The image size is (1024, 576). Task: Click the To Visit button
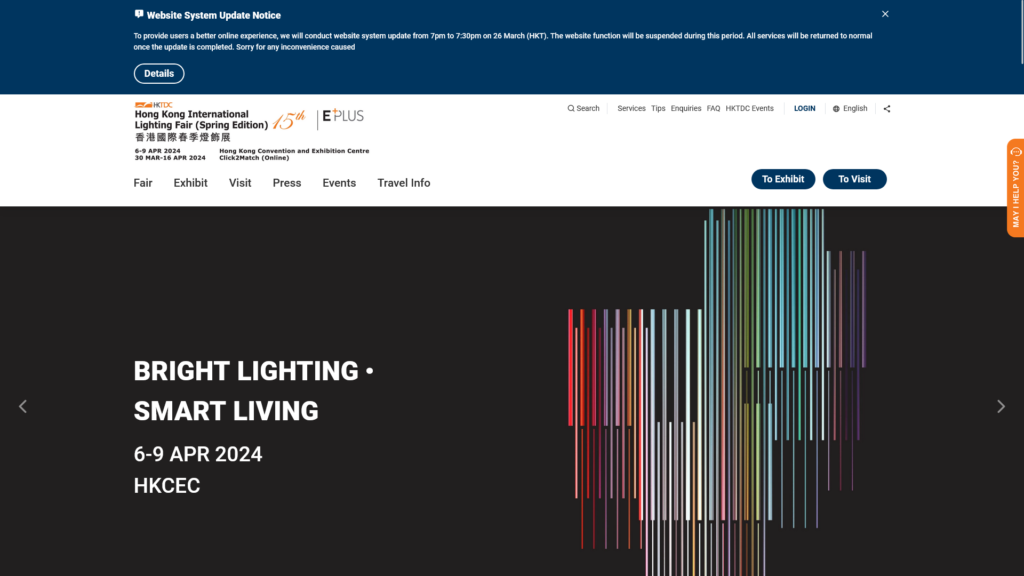coord(854,179)
